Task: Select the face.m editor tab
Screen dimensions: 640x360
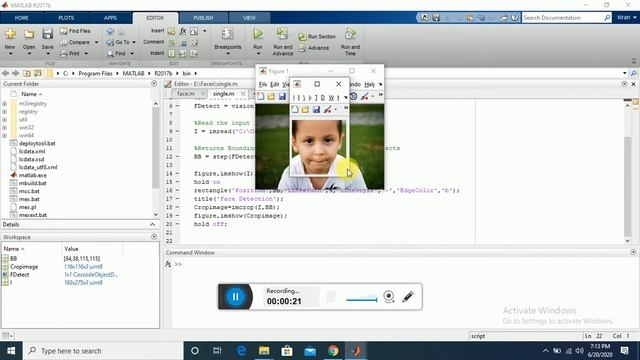Action: 186,94
